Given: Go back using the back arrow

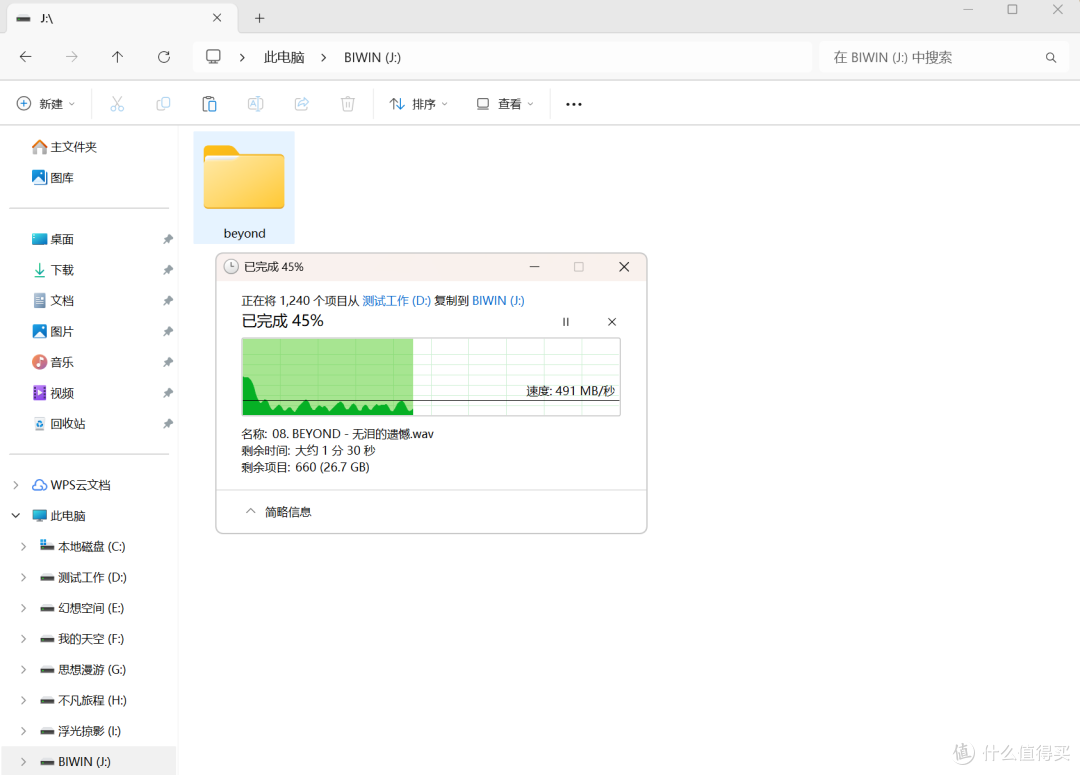Looking at the screenshot, I should click(x=25, y=57).
